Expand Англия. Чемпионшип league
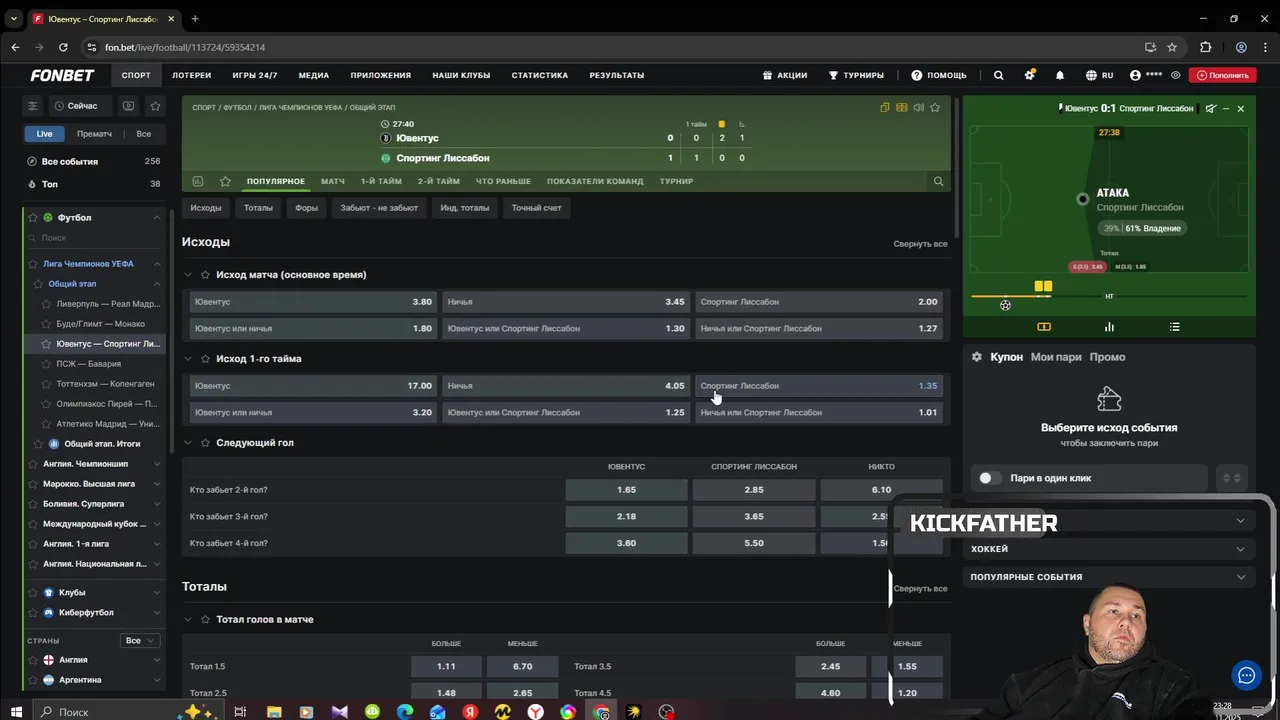Viewport: 1280px width, 720px height. click(x=157, y=464)
